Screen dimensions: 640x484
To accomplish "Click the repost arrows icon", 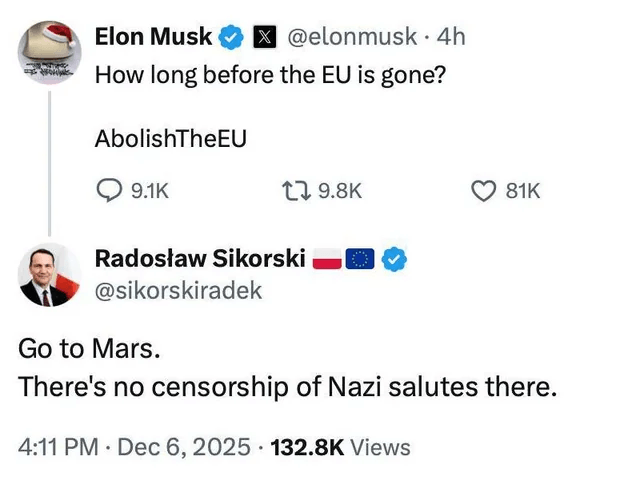I will point(297,190).
